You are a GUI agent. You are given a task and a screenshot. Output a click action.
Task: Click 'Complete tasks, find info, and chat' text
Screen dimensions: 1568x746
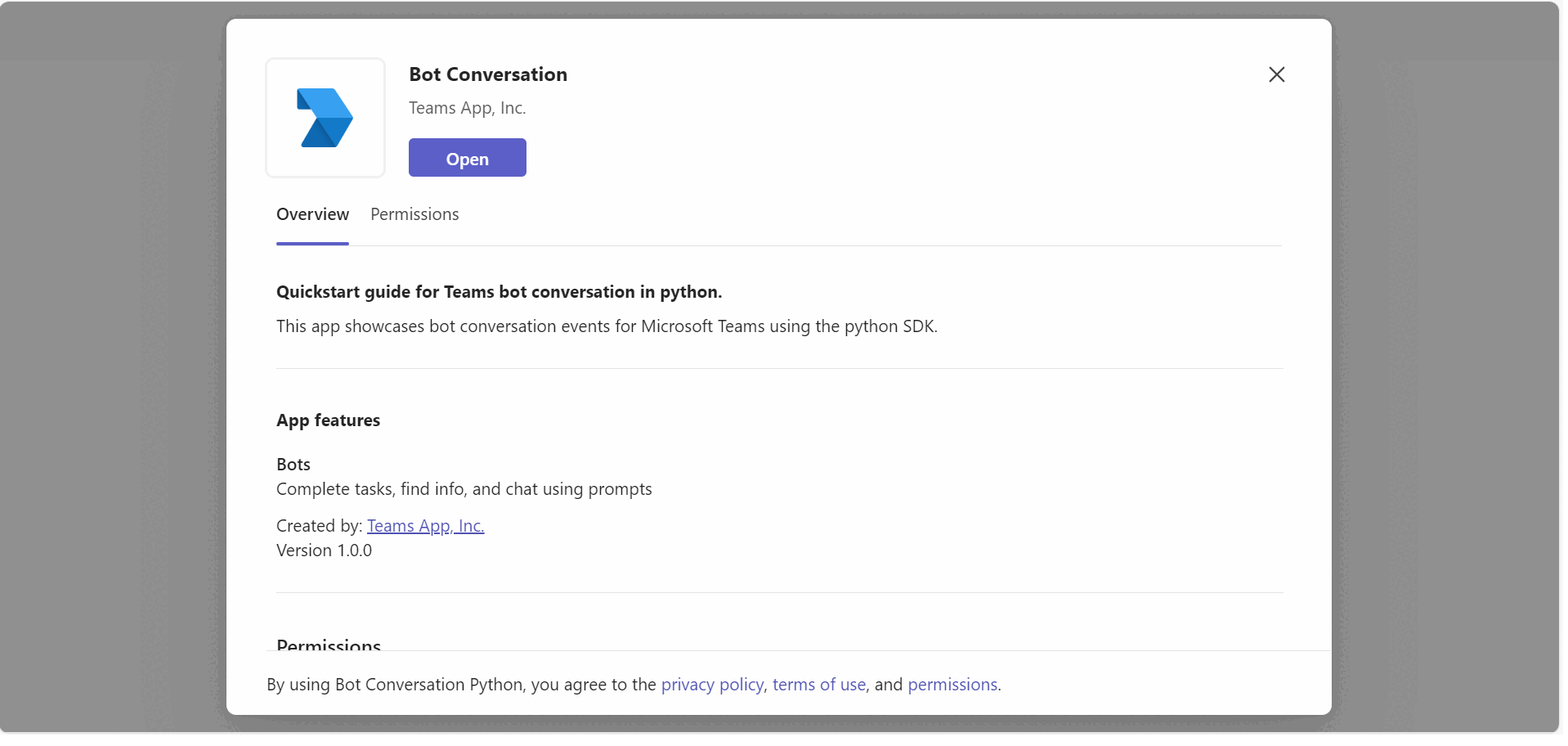click(x=464, y=489)
